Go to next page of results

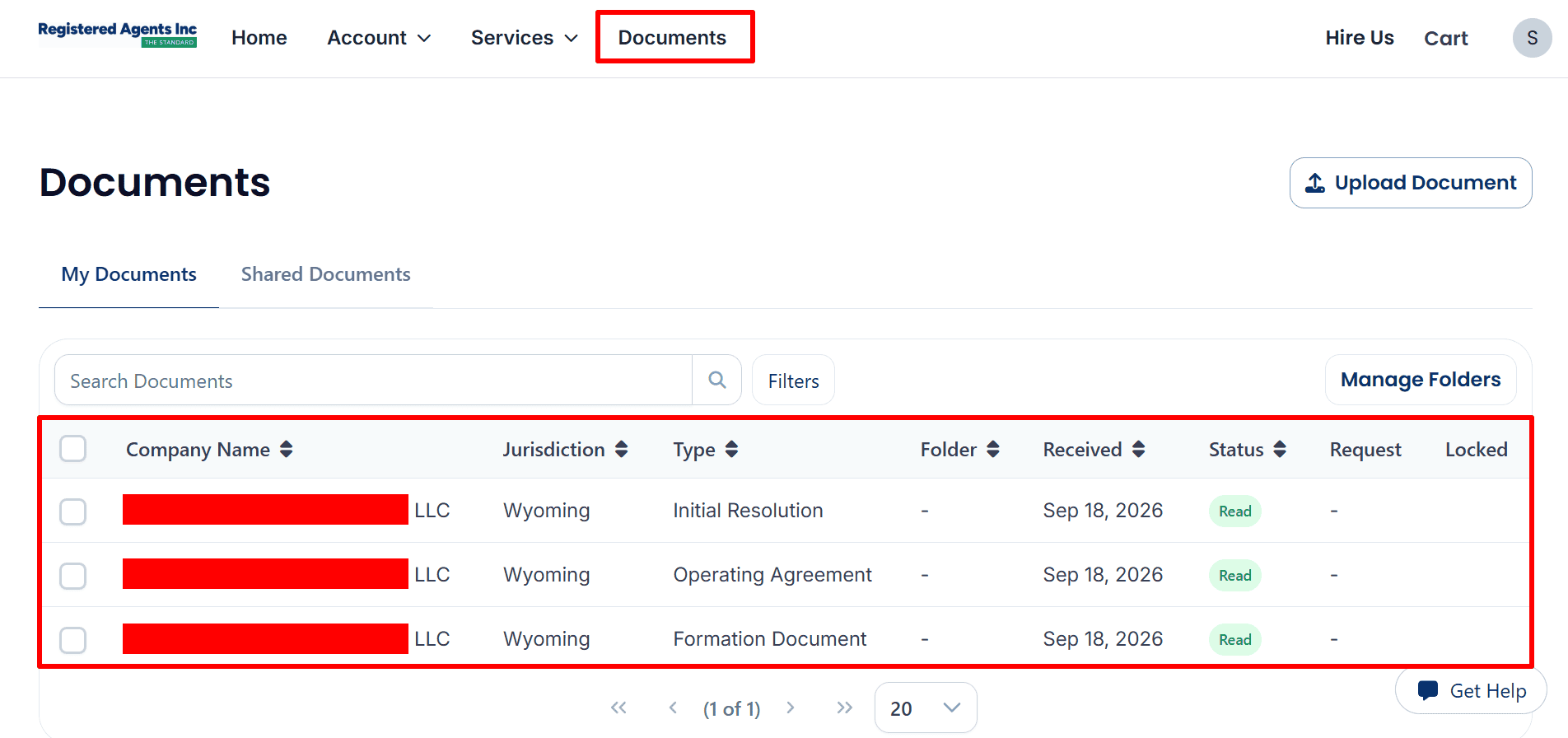pos(791,708)
